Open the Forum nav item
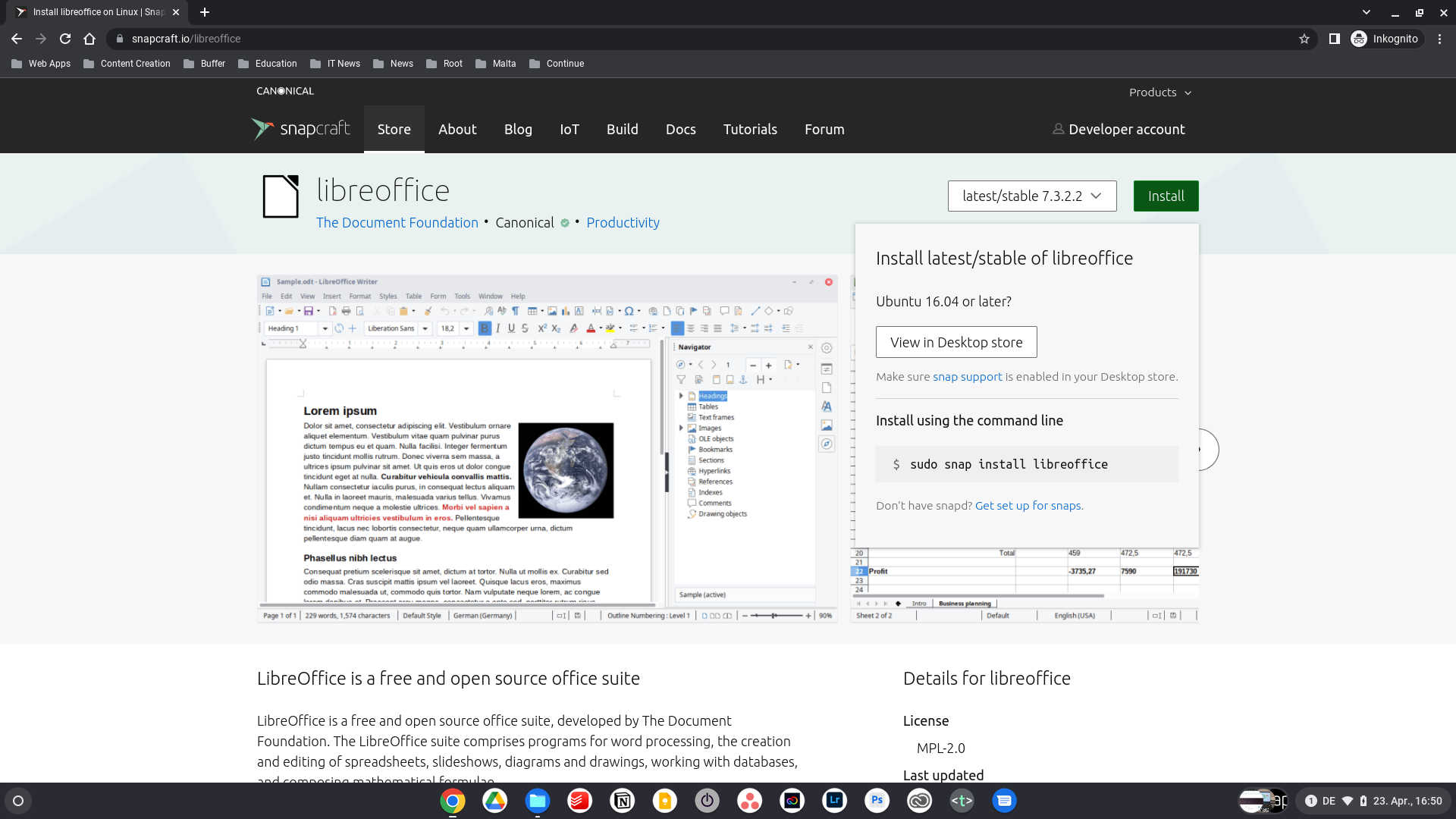Screen dimensions: 1456x819 tap(824, 130)
